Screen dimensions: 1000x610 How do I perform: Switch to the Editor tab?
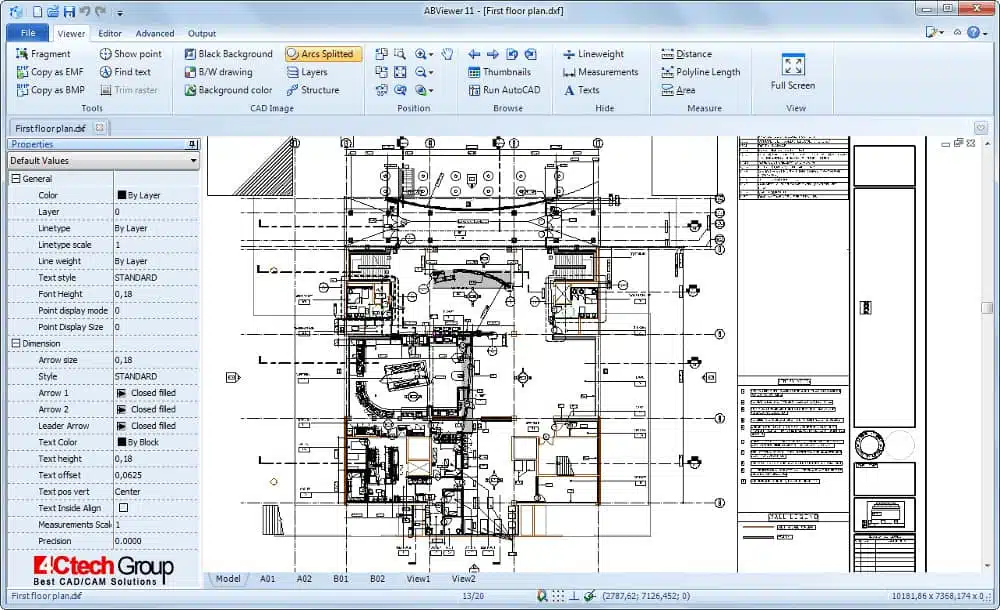pos(109,33)
